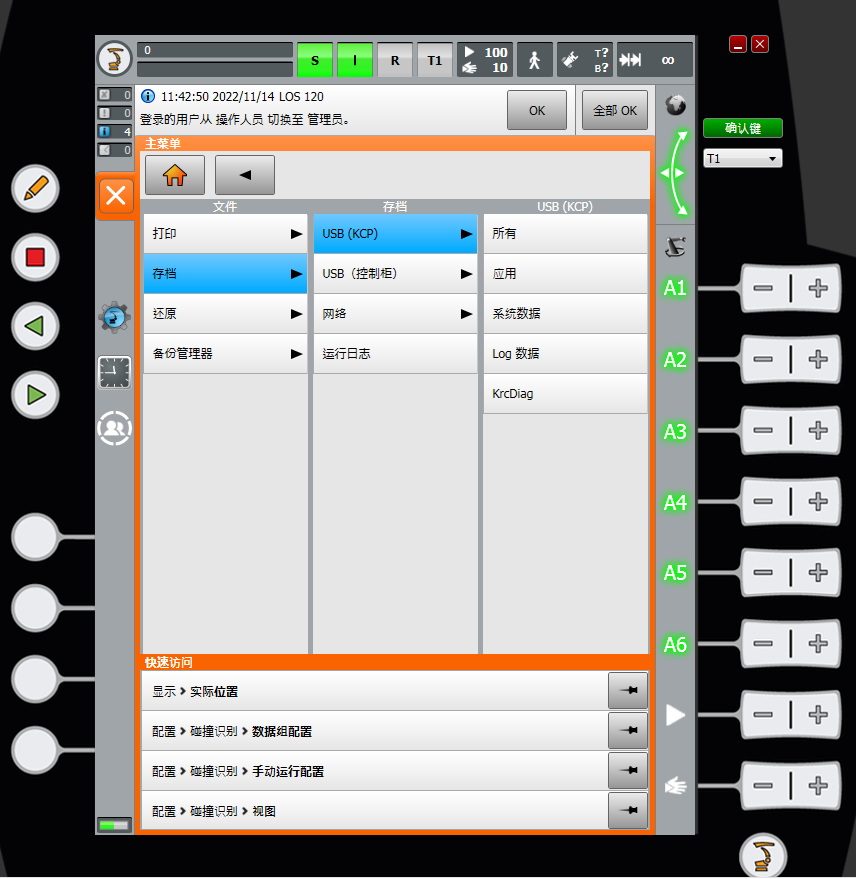Expand the 还原 restore submenu

tap(225, 313)
